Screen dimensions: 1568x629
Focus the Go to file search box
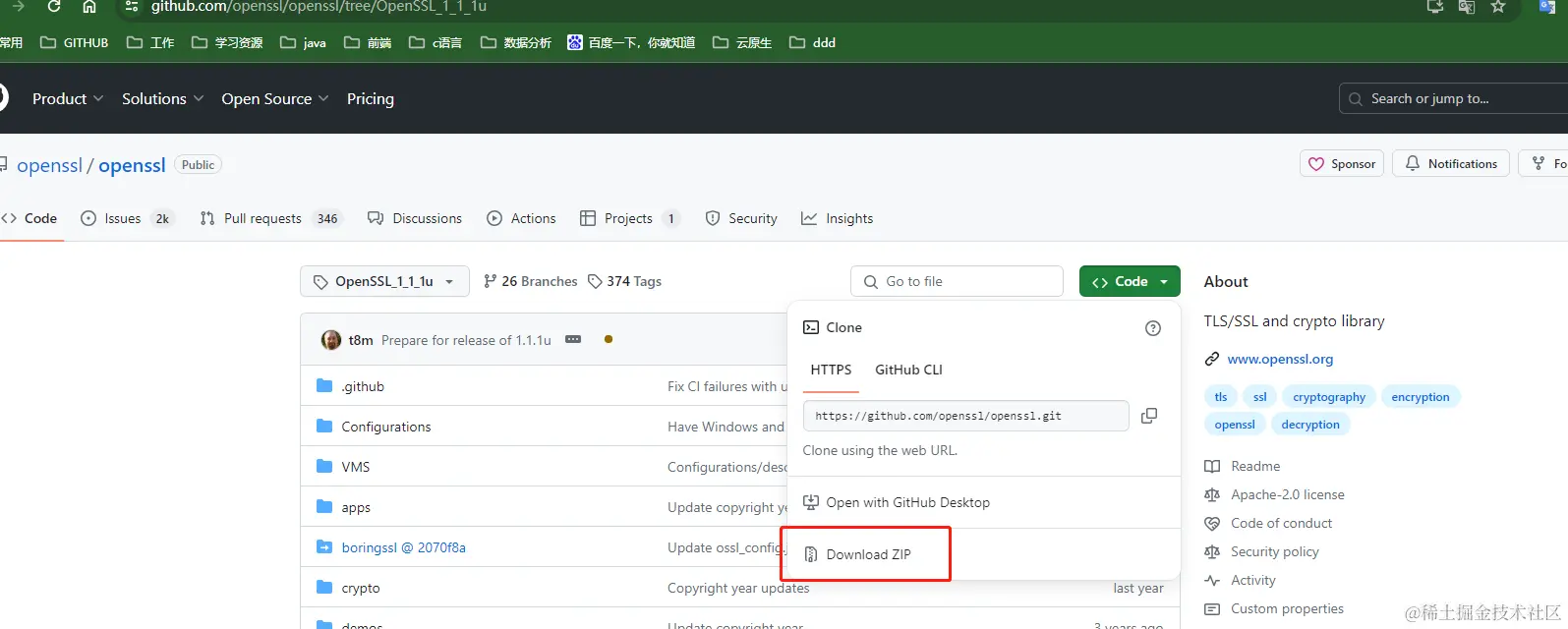[x=957, y=281]
